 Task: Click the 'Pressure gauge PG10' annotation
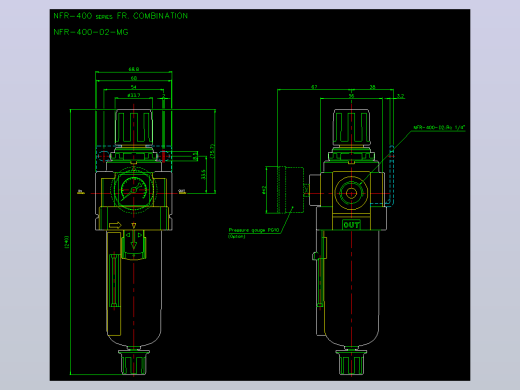pos(254,230)
